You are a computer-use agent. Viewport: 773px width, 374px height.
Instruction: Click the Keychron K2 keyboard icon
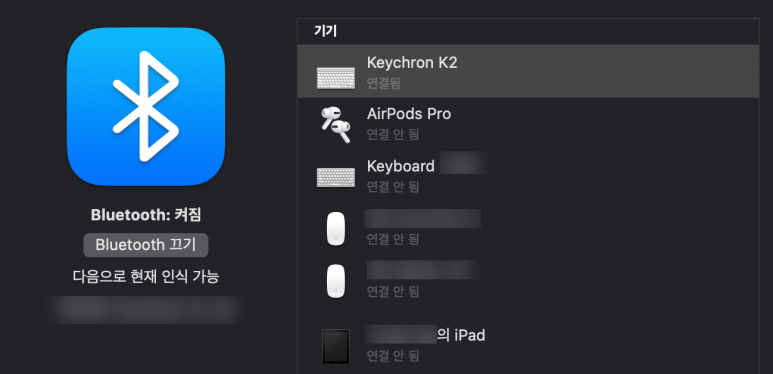pyautogui.click(x=336, y=78)
